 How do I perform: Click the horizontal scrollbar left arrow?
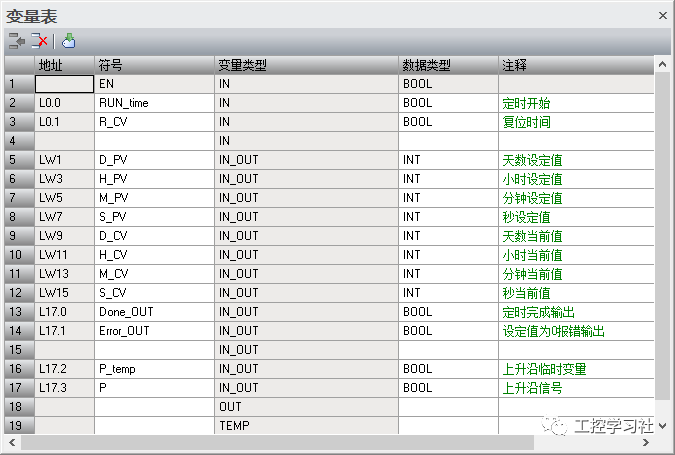[12, 443]
